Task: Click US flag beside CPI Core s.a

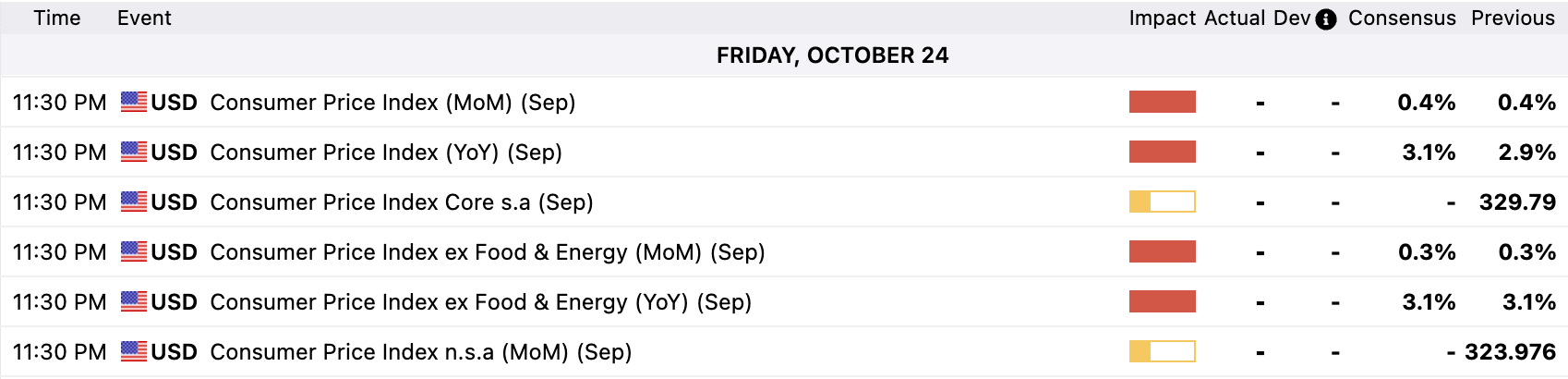Action: click(x=134, y=202)
